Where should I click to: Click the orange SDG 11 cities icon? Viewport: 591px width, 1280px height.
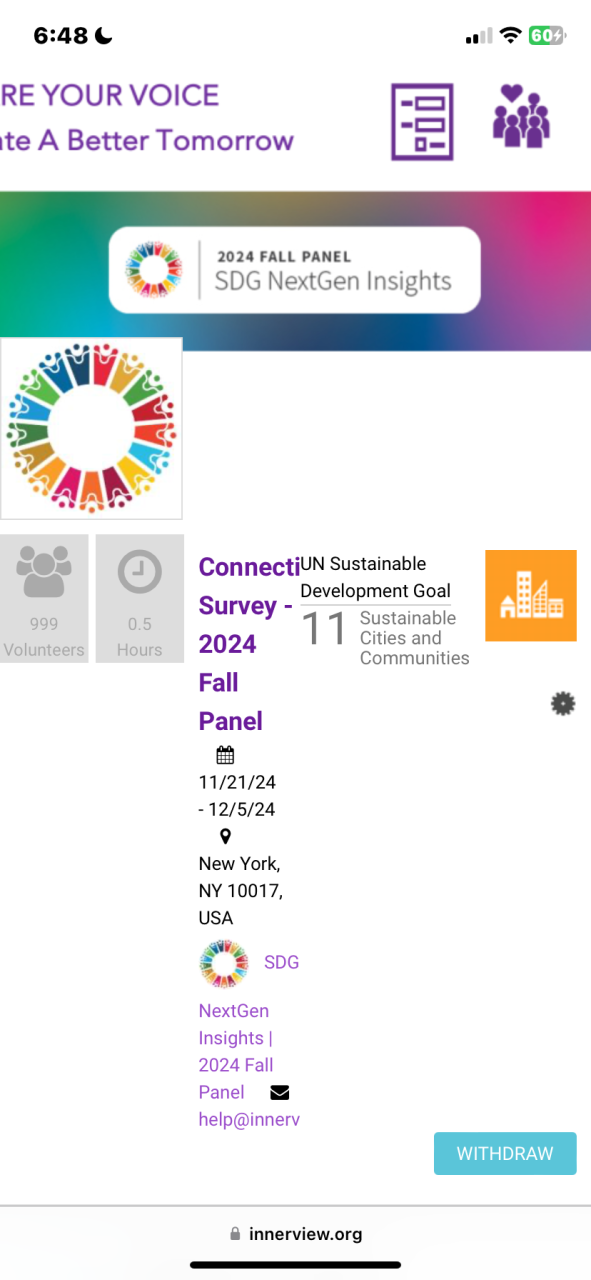pos(531,595)
